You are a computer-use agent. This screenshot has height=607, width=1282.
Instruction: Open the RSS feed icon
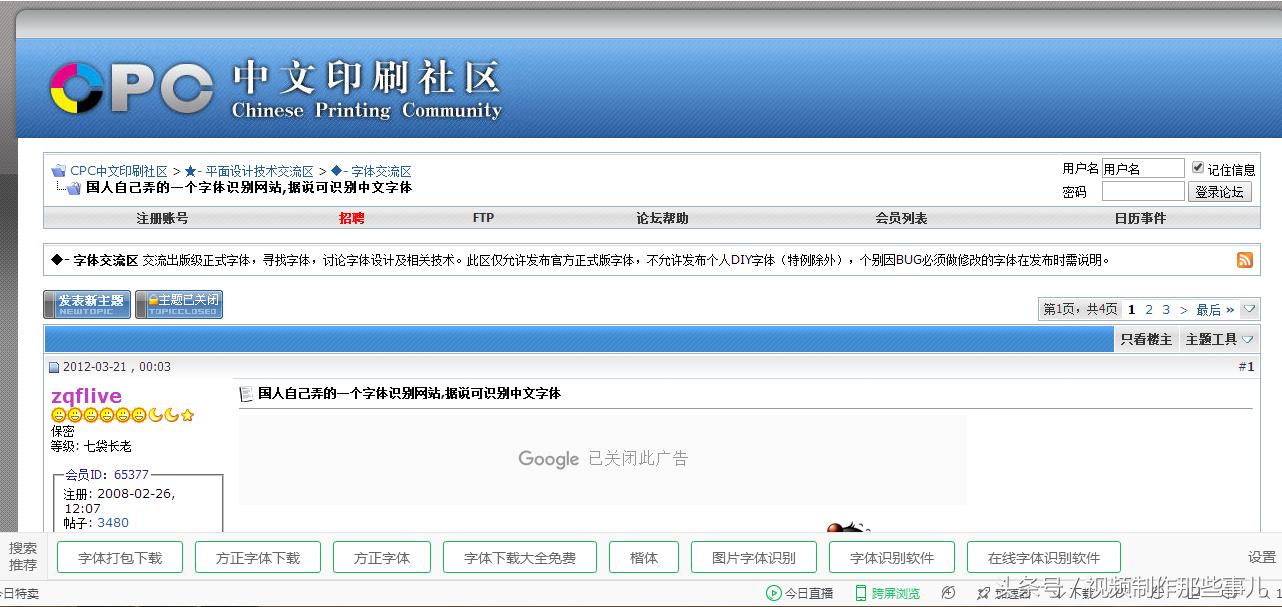[1245, 260]
